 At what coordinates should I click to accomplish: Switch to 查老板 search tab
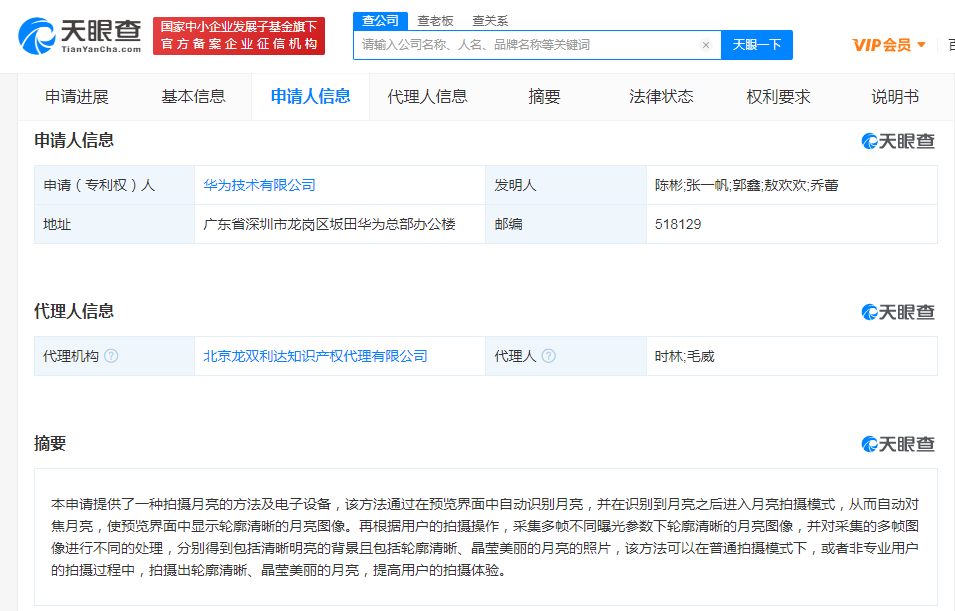pyautogui.click(x=435, y=20)
